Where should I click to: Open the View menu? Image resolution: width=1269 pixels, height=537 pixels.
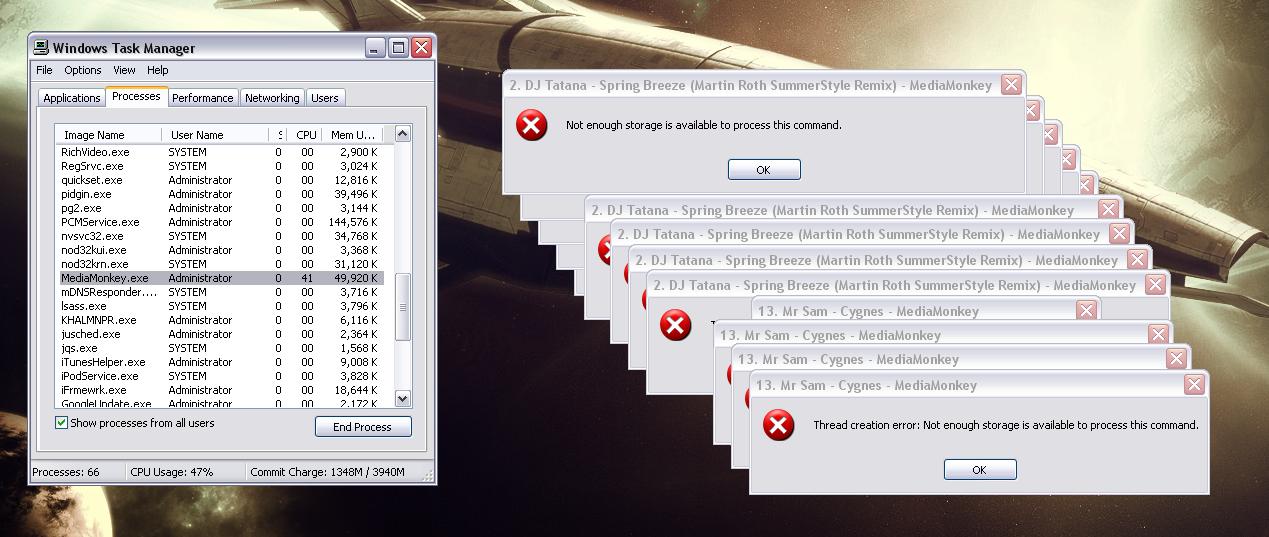pyautogui.click(x=124, y=70)
